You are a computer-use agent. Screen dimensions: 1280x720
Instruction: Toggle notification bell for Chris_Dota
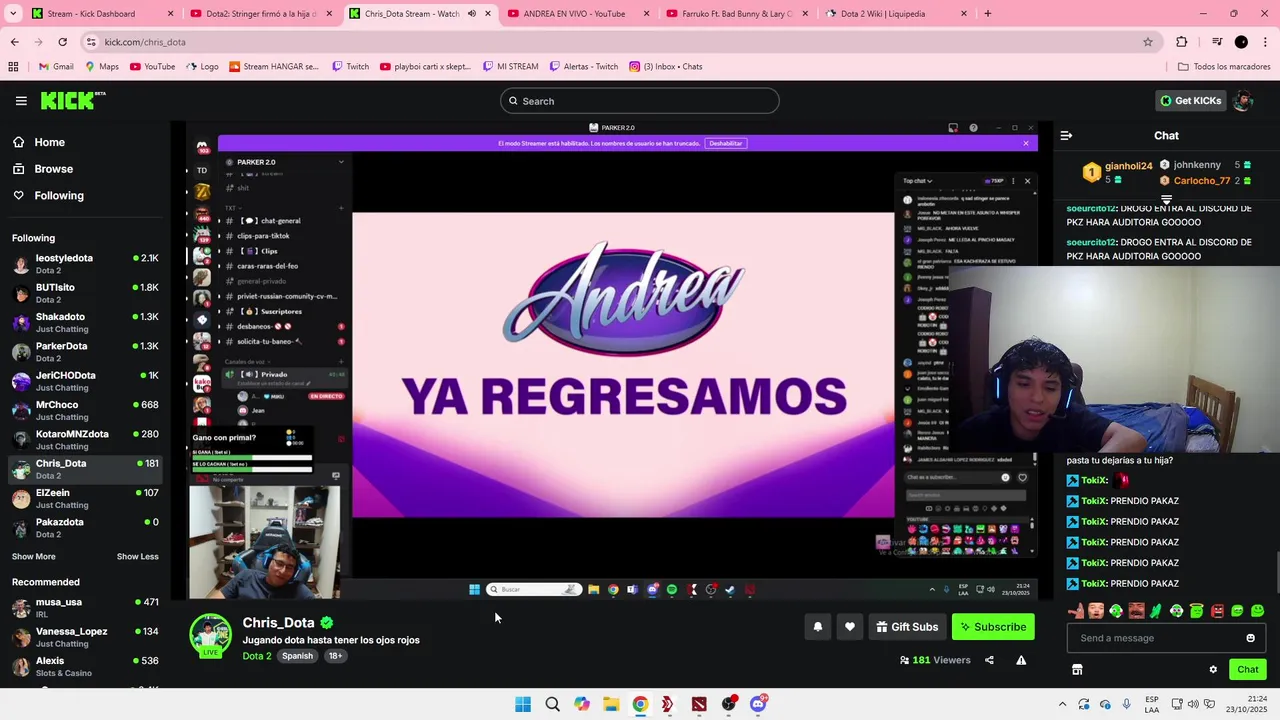[817, 627]
